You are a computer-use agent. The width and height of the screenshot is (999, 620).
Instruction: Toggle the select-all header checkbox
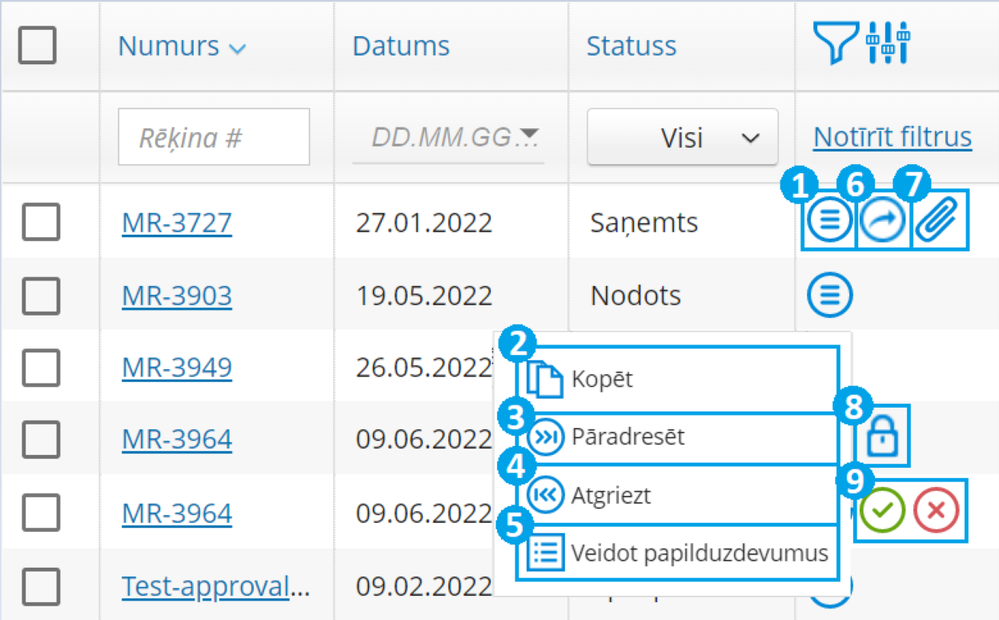click(37, 45)
